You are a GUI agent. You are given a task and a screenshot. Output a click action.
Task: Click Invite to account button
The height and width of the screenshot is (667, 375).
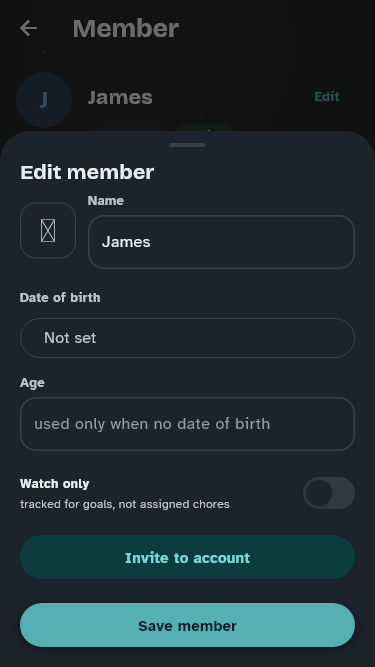(188, 557)
